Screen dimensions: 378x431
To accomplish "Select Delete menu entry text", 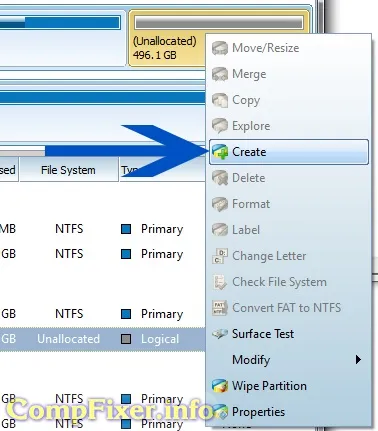I will [x=249, y=178].
